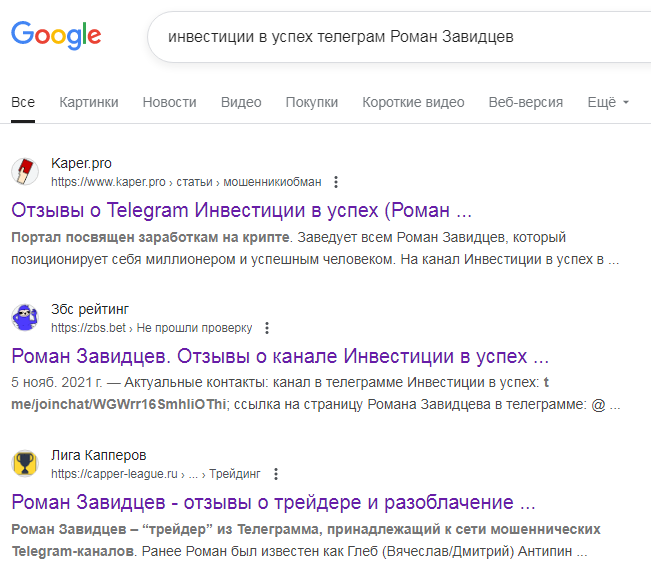
Task: Switch to the Картинки tab
Action: (89, 102)
